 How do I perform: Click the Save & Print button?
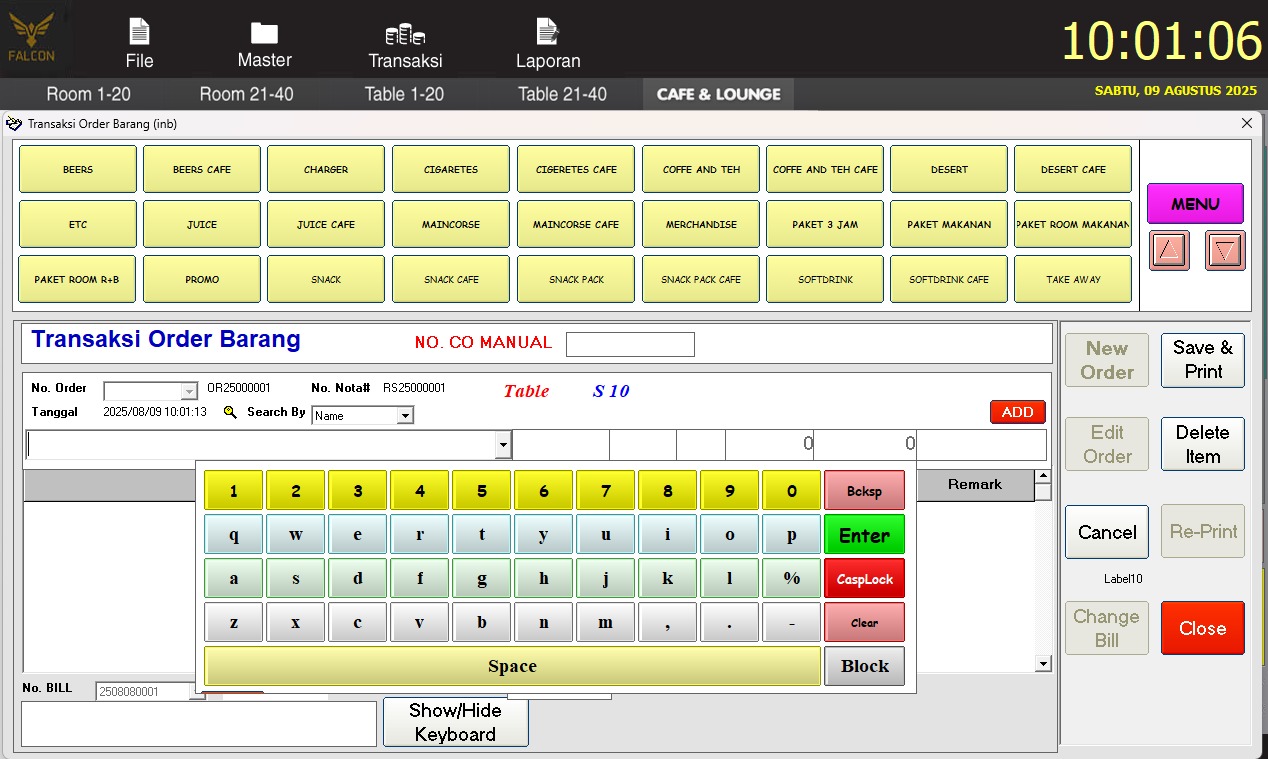1202,360
